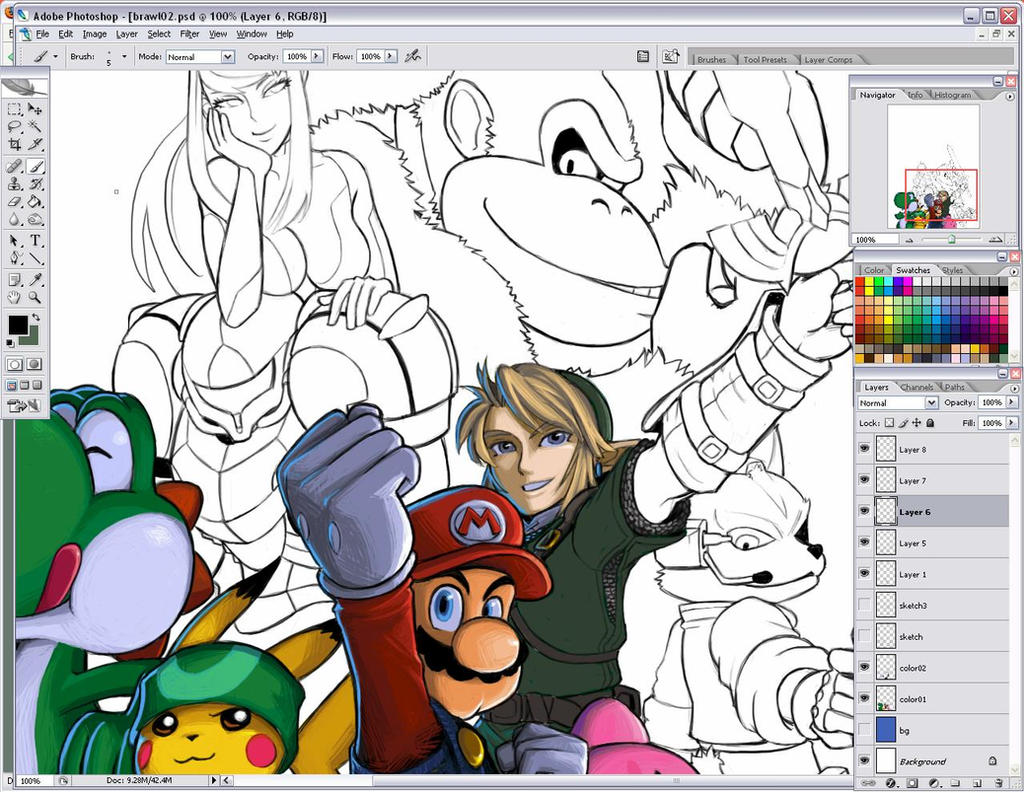The width and height of the screenshot is (1024, 792).
Task: Hide Layer 5 visibility
Action: point(865,543)
